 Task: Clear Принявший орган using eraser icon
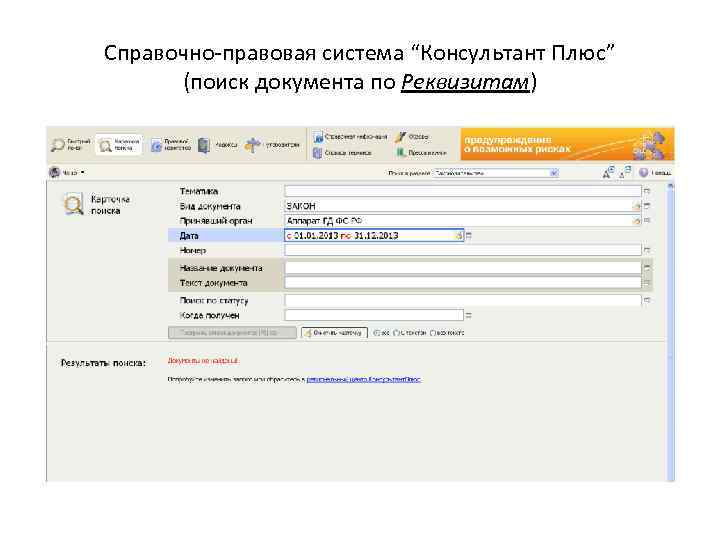pos(636,221)
